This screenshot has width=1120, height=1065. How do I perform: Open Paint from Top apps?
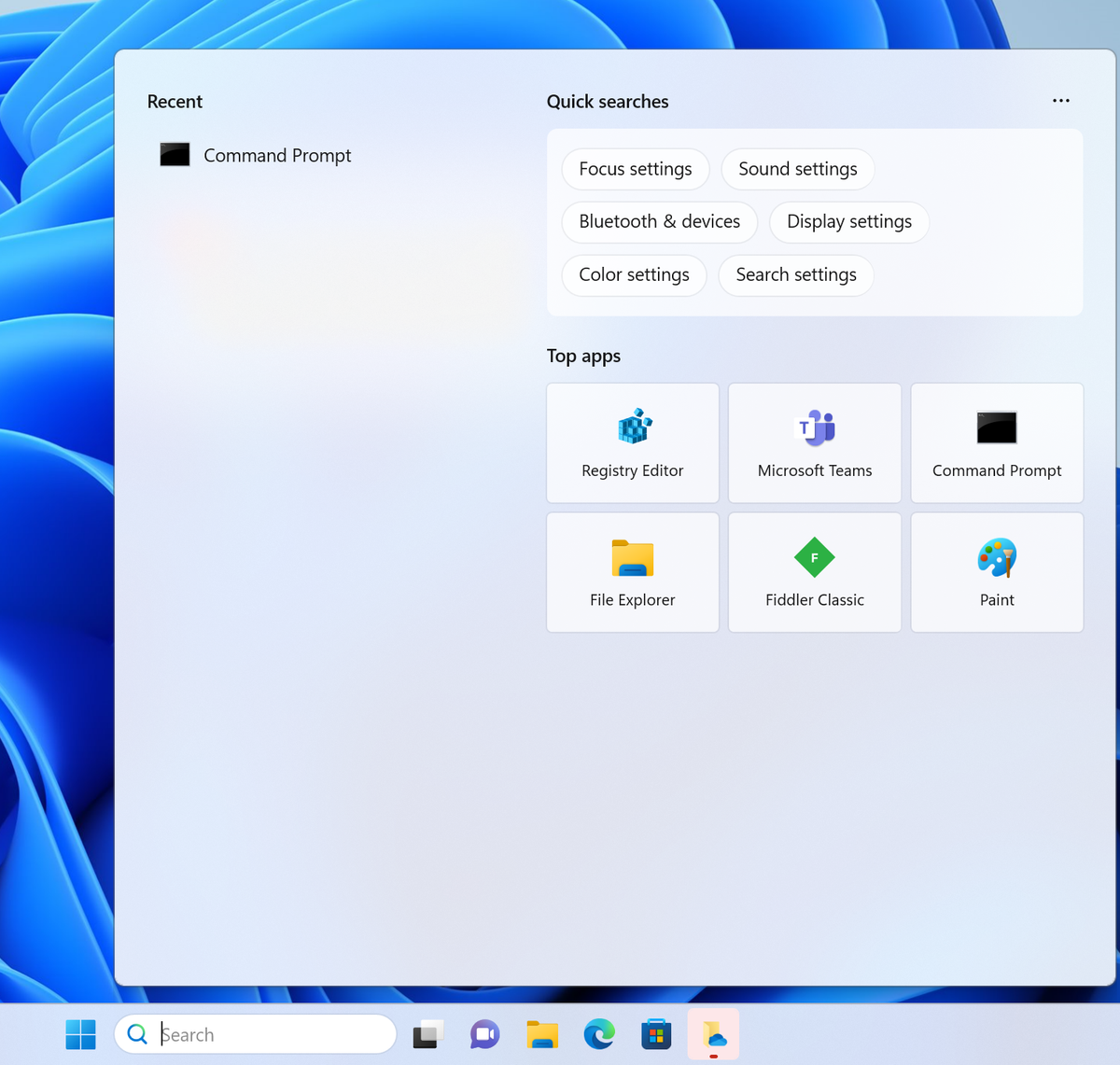996,571
